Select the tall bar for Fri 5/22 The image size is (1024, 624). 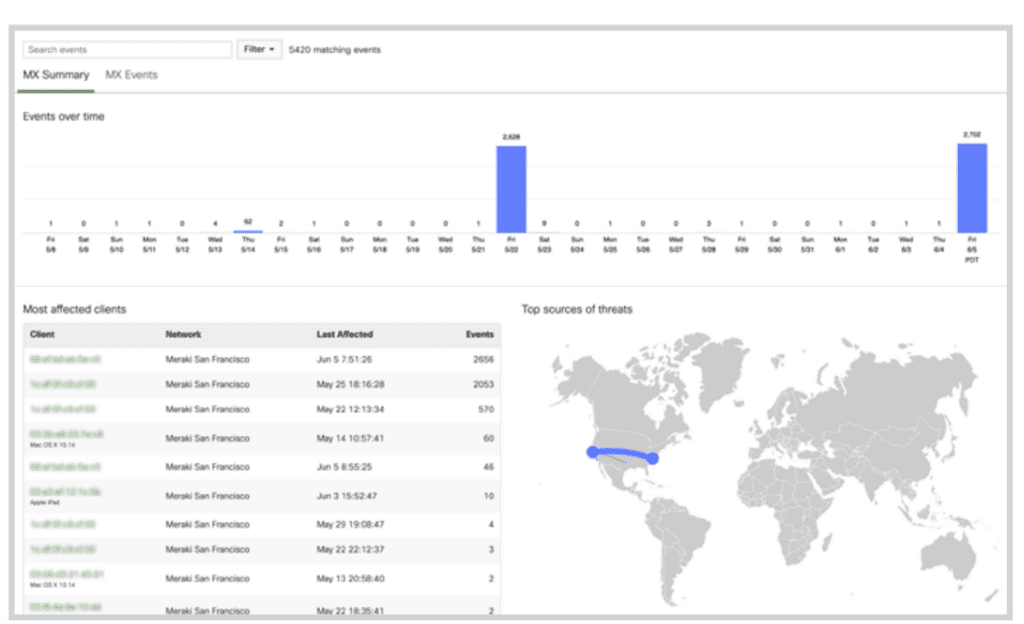click(511, 189)
